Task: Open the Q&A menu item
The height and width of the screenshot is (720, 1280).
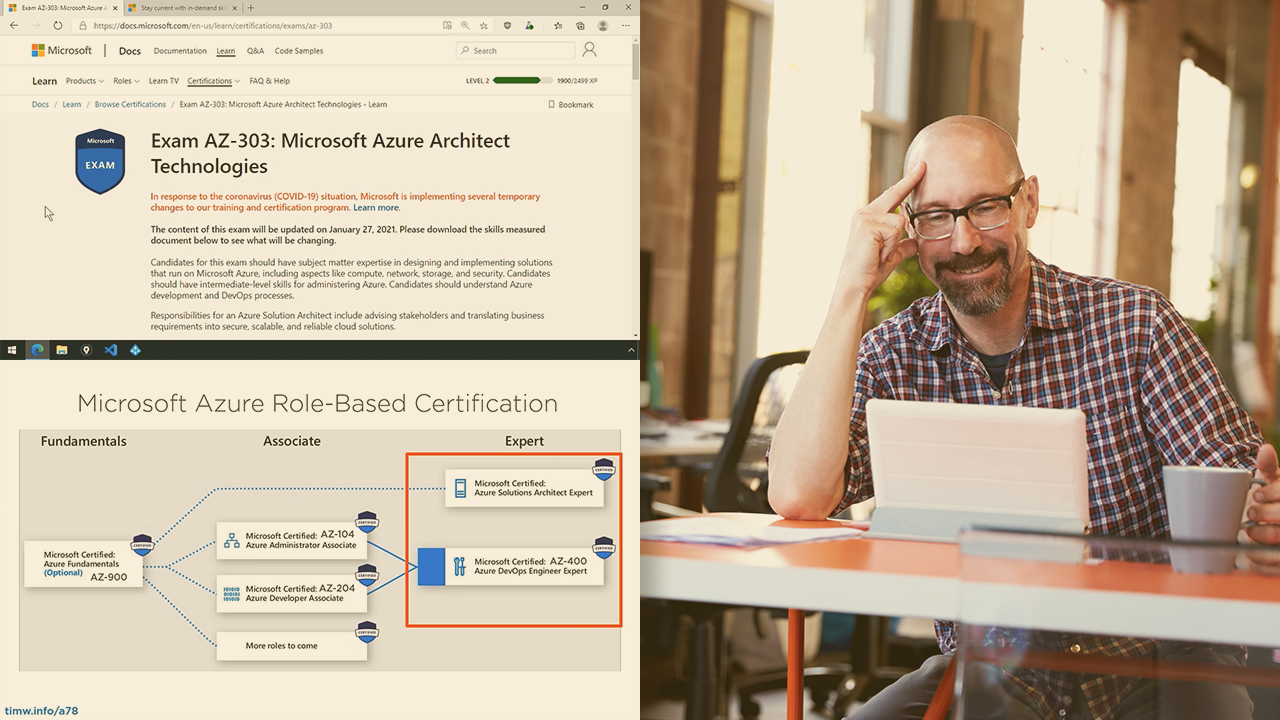Action: (x=255, y=51)
